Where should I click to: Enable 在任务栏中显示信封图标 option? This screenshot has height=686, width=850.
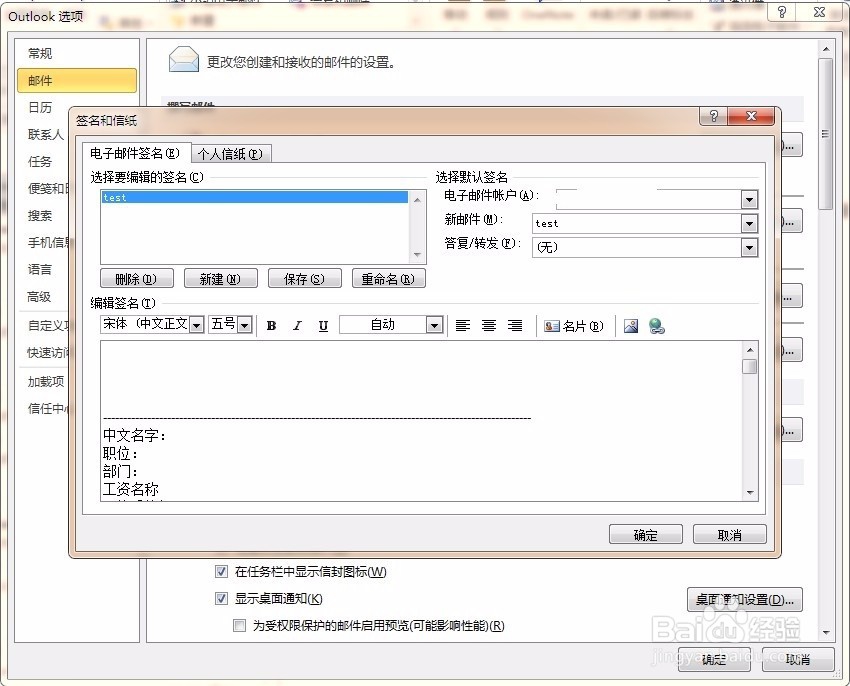pyautogui.click(x=222, y=571)
